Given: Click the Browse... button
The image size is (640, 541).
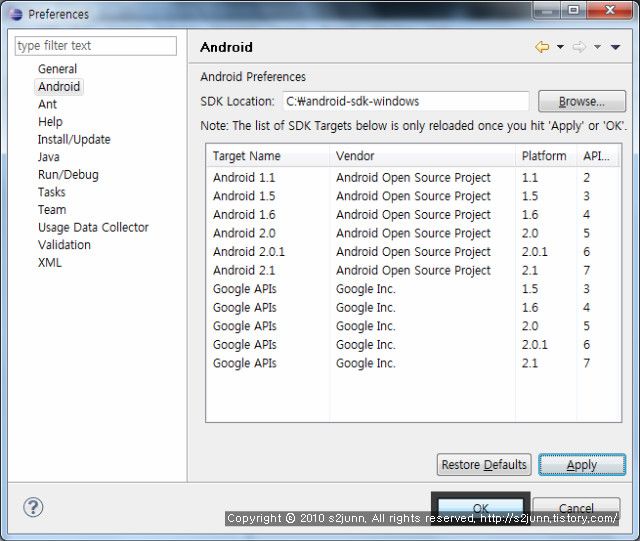Looking at the screenshot, I should pos(582,101).
